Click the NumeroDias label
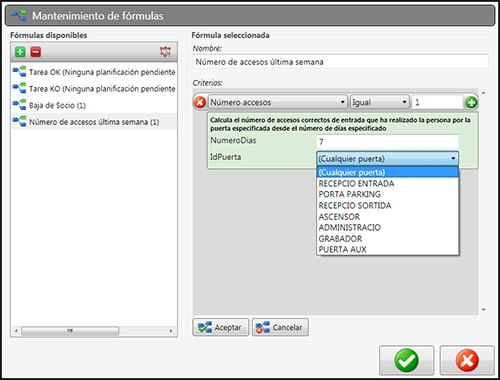Screen dimensions: 500x380 [x=233, y=140]
